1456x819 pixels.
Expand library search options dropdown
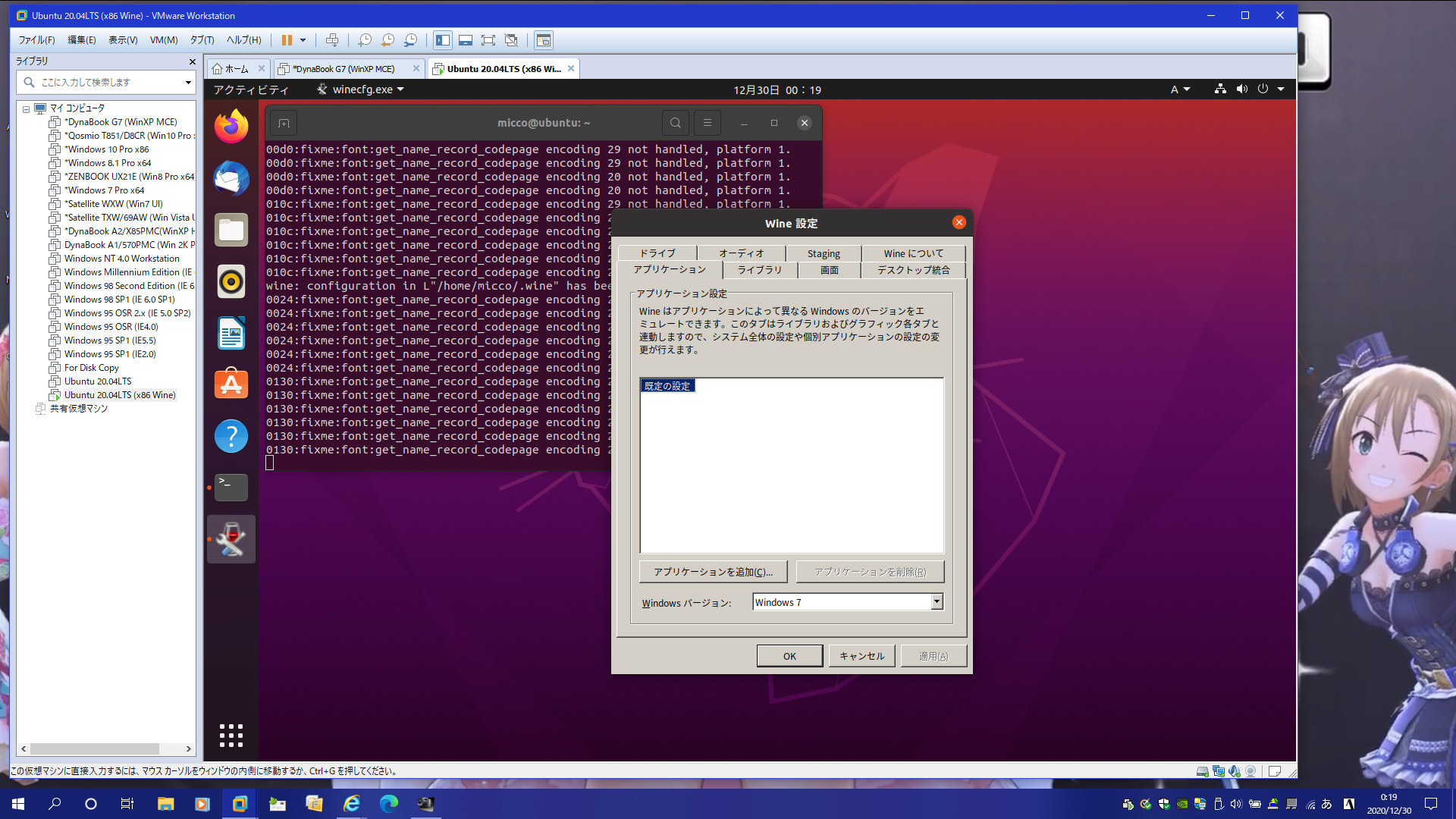pyautogui.click(x=188, y=82)
